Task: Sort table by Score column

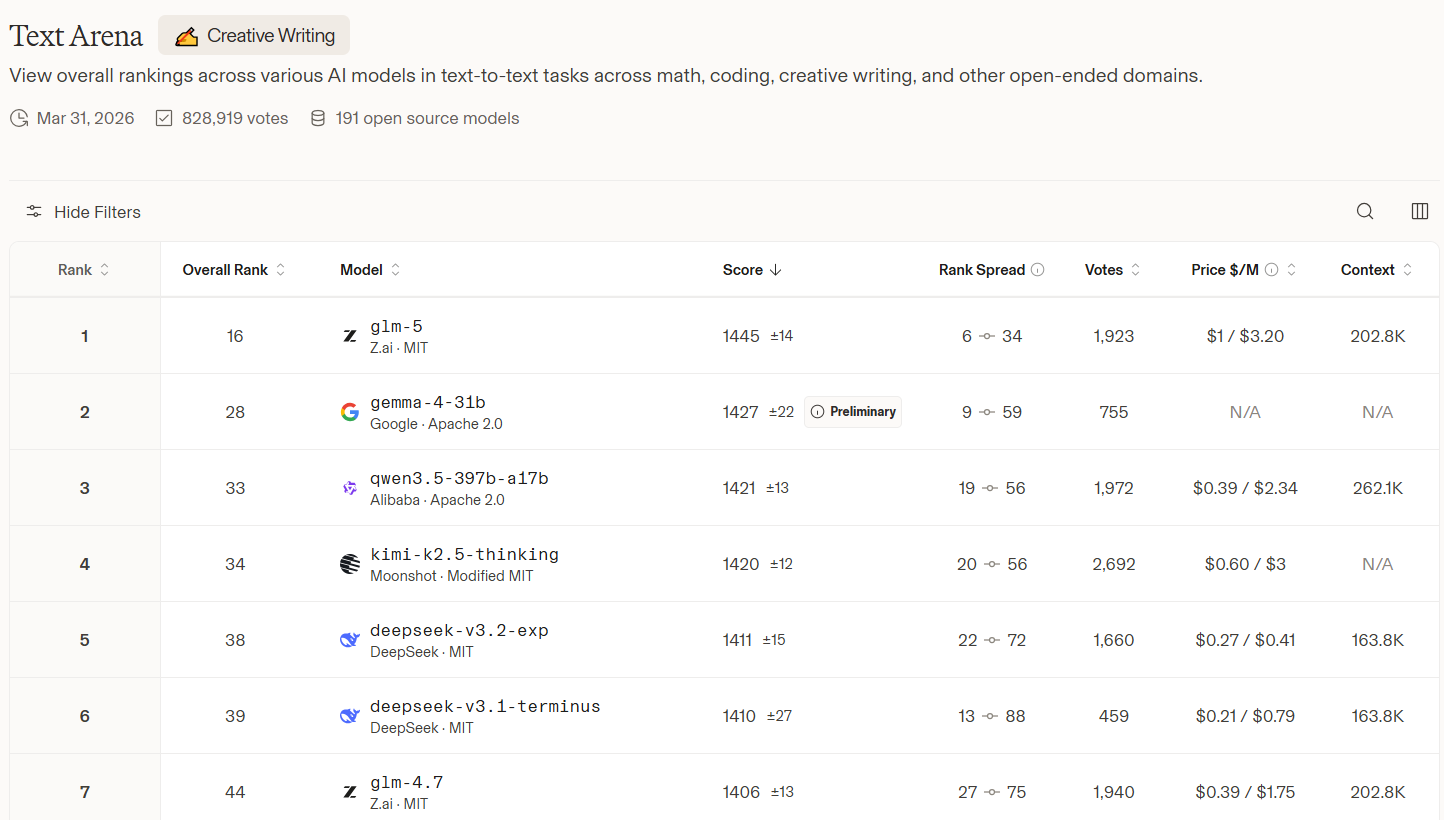Action: [x=753, y=270]
